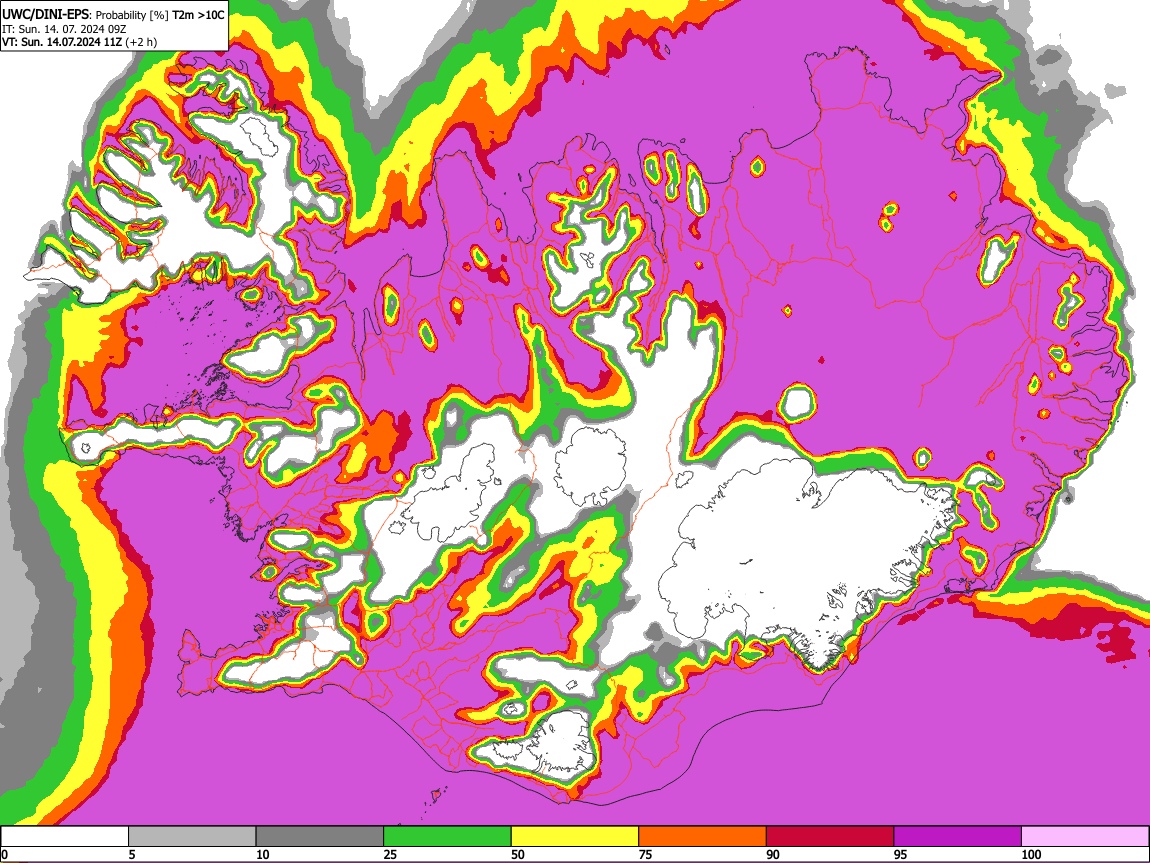Click the UWC/DINI-EPS title text

pyautogui.click(x=45, y=14)
